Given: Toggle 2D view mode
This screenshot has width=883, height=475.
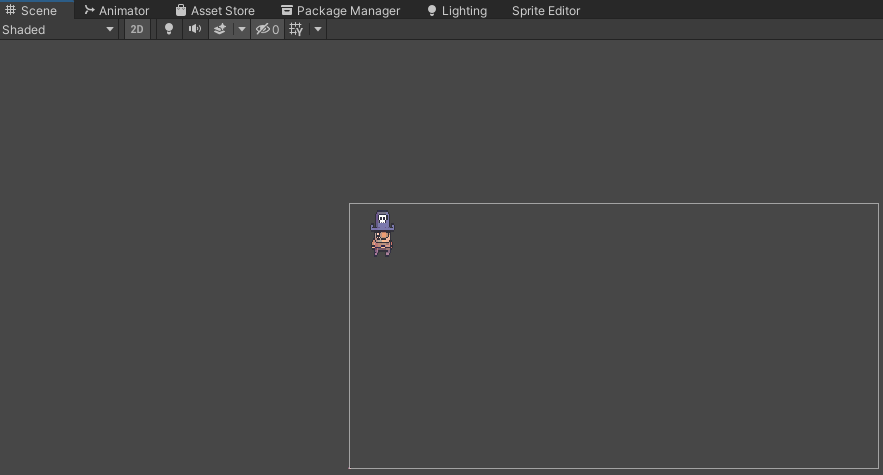Looking at the screenshot, I should tap(137, 29).
